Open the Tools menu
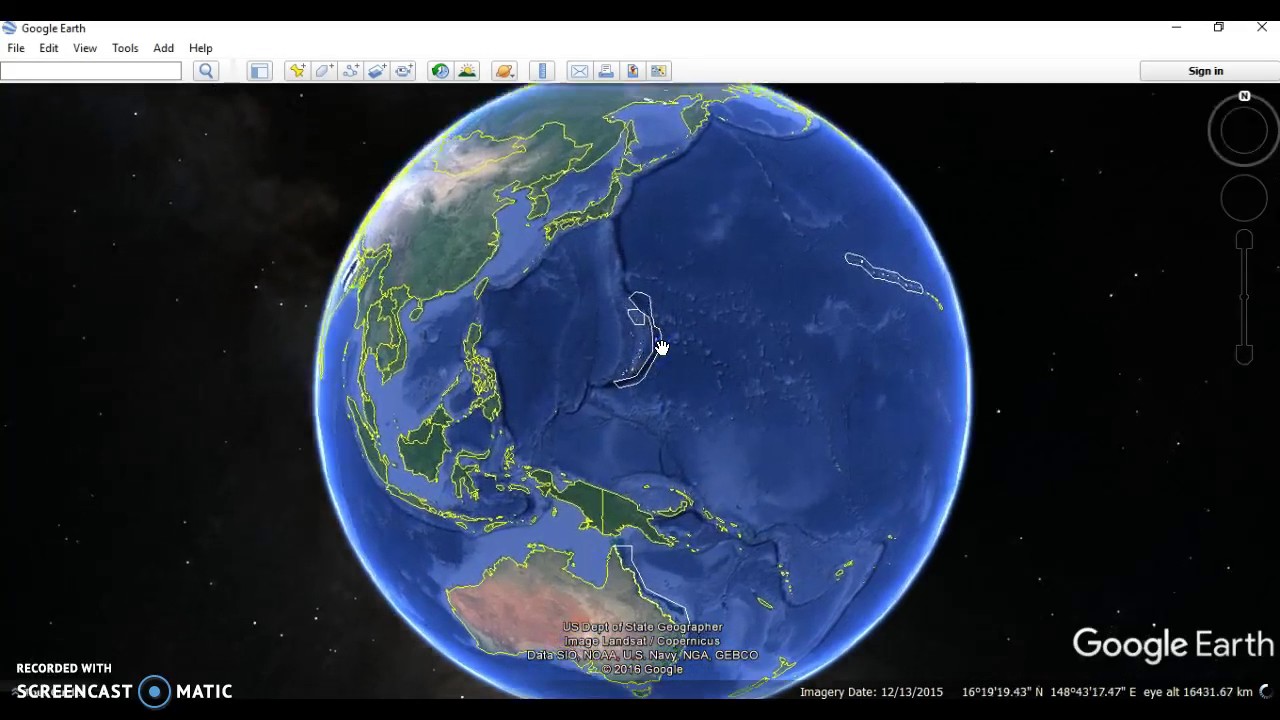This screenshot has width=1280, height=720. pos(125,48)
